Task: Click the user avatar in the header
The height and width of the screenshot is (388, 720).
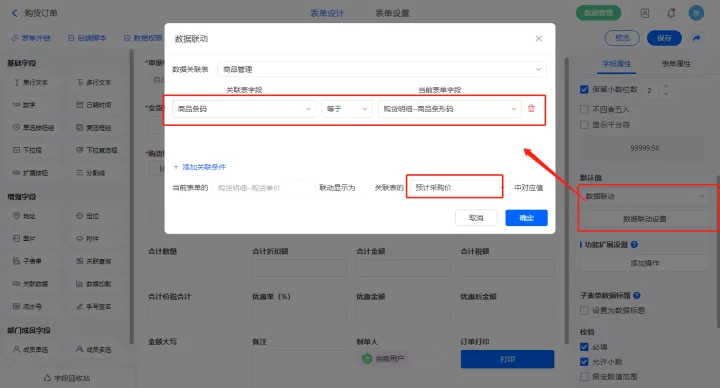Action: coord(696,13)
